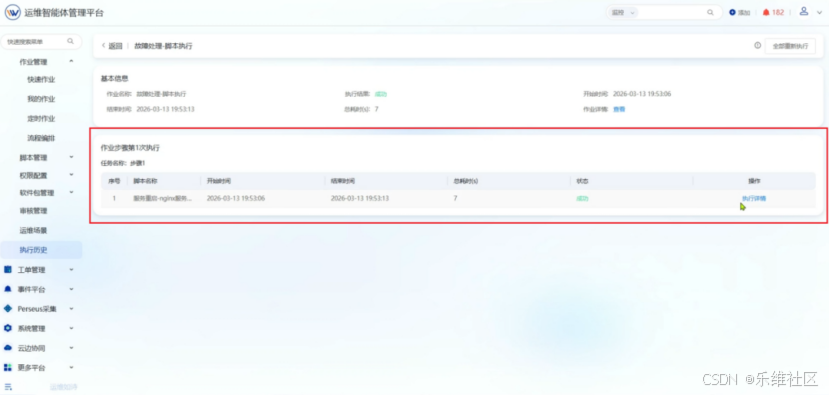Click the magnifier in the top search box
Screen dimensions: 830x395
click(710, 13)
